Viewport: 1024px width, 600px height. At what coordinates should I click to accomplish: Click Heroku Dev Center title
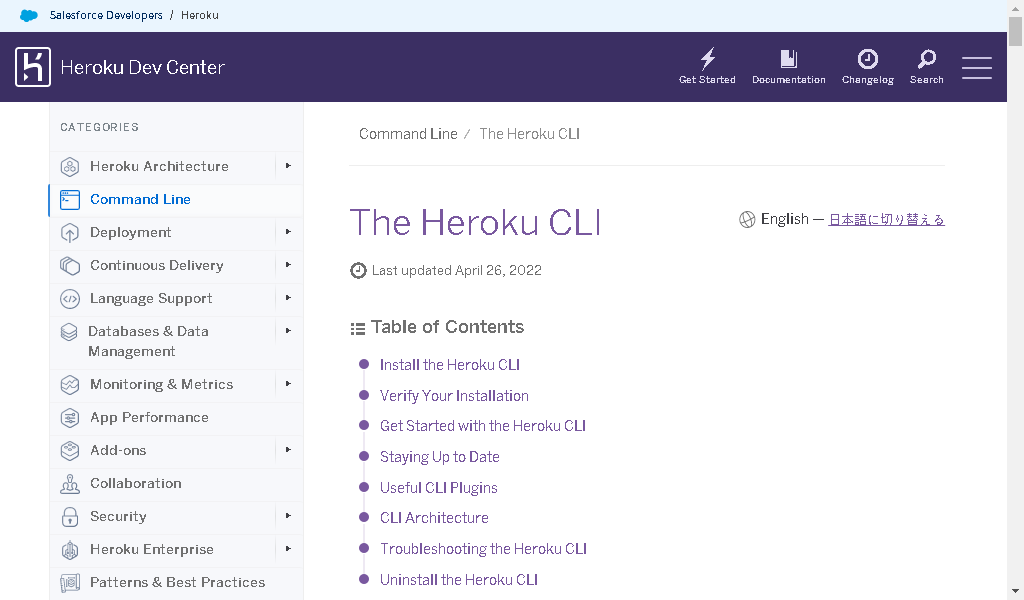pos(142,67)
